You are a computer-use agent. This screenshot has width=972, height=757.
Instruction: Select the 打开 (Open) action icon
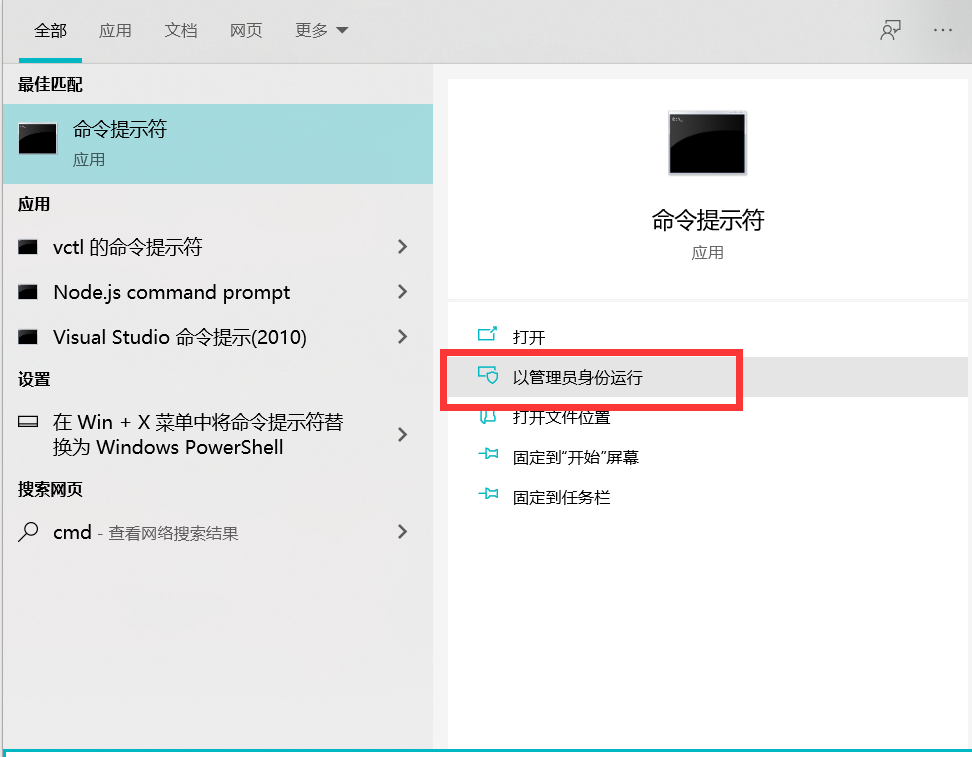click(489, 336)
